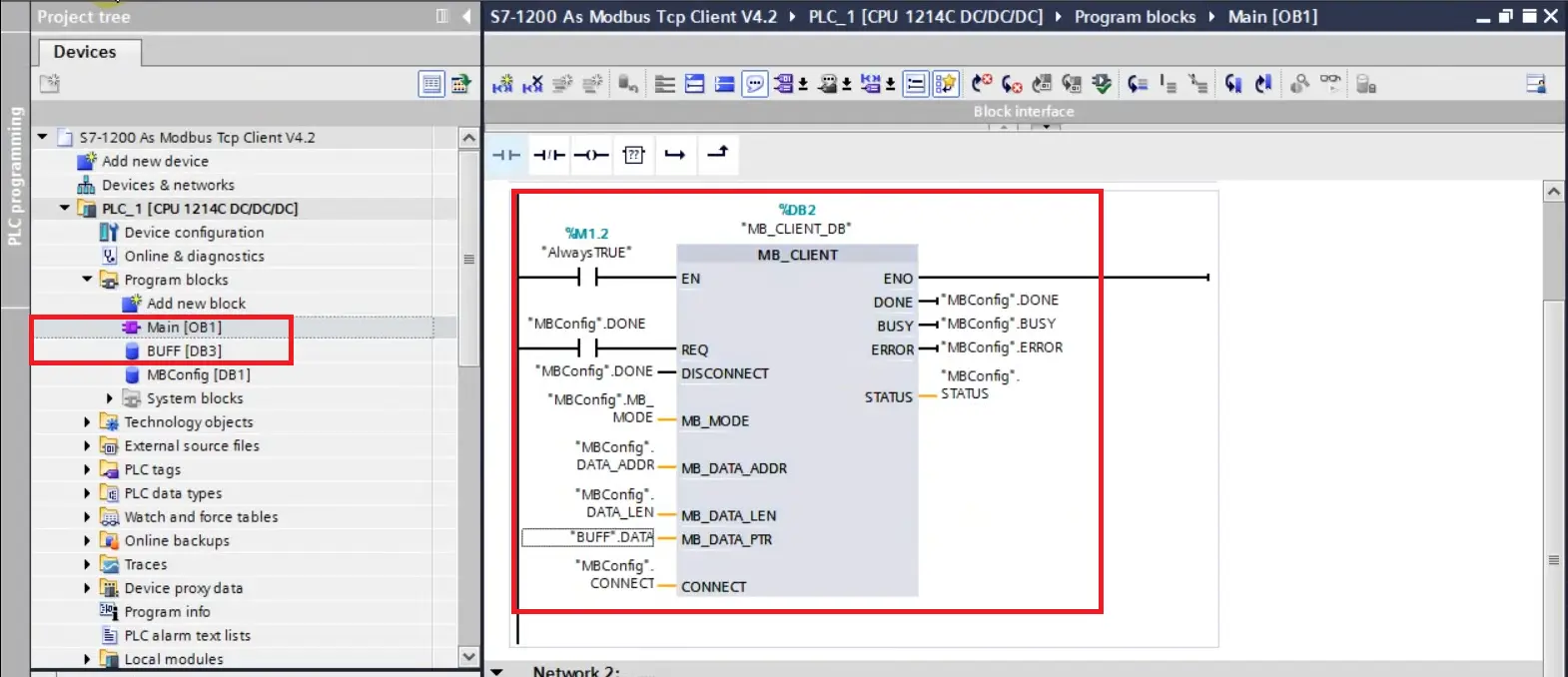Select Add new device in tree
Screen dimensions: 1568x677
(155, 161)
